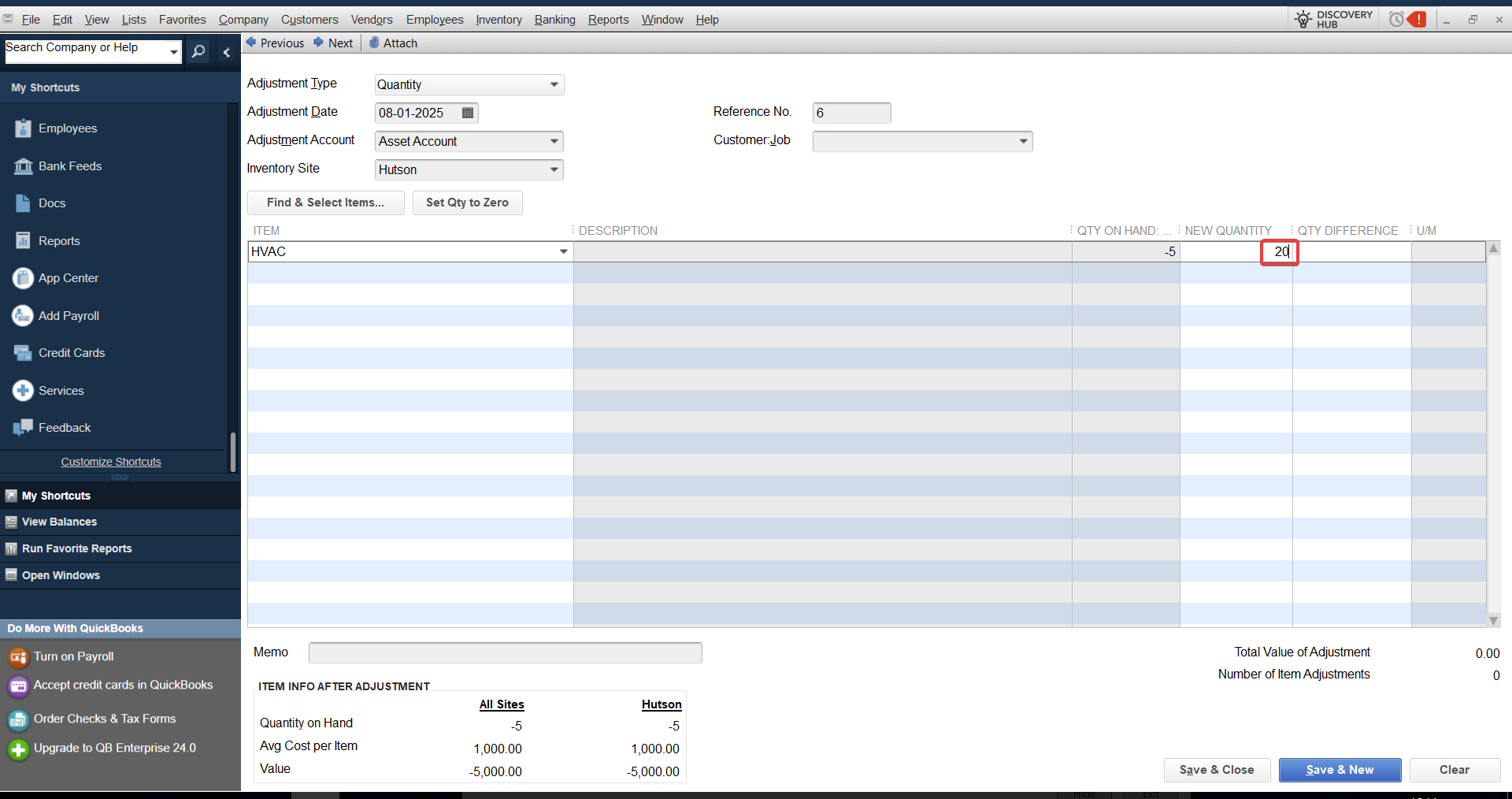Click the DESCRIPTION column header
Screen dimensions: 1512x799
618,231
